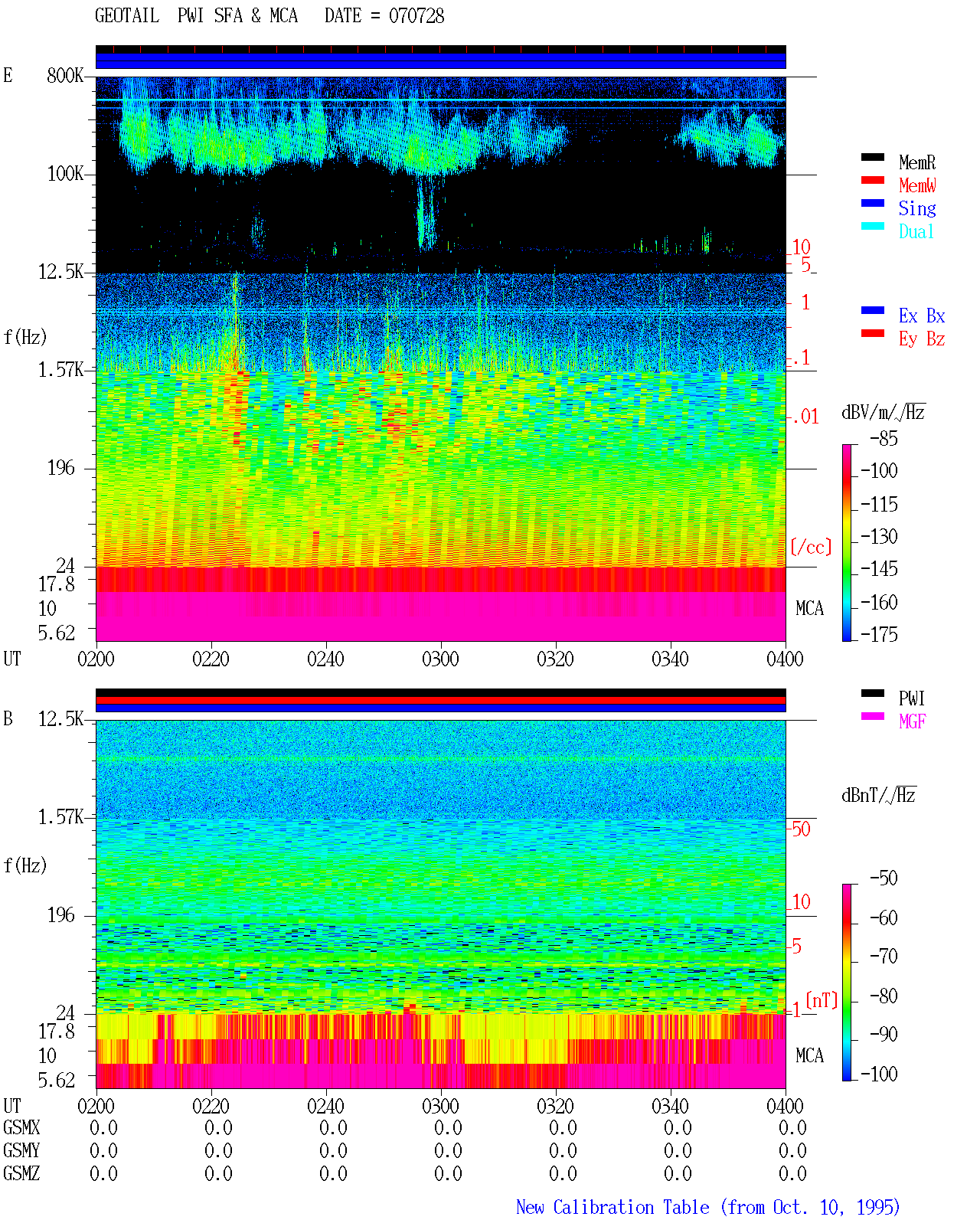
Task: Click the blue Ex Bx legend swatch
Action: coord(873,311)
